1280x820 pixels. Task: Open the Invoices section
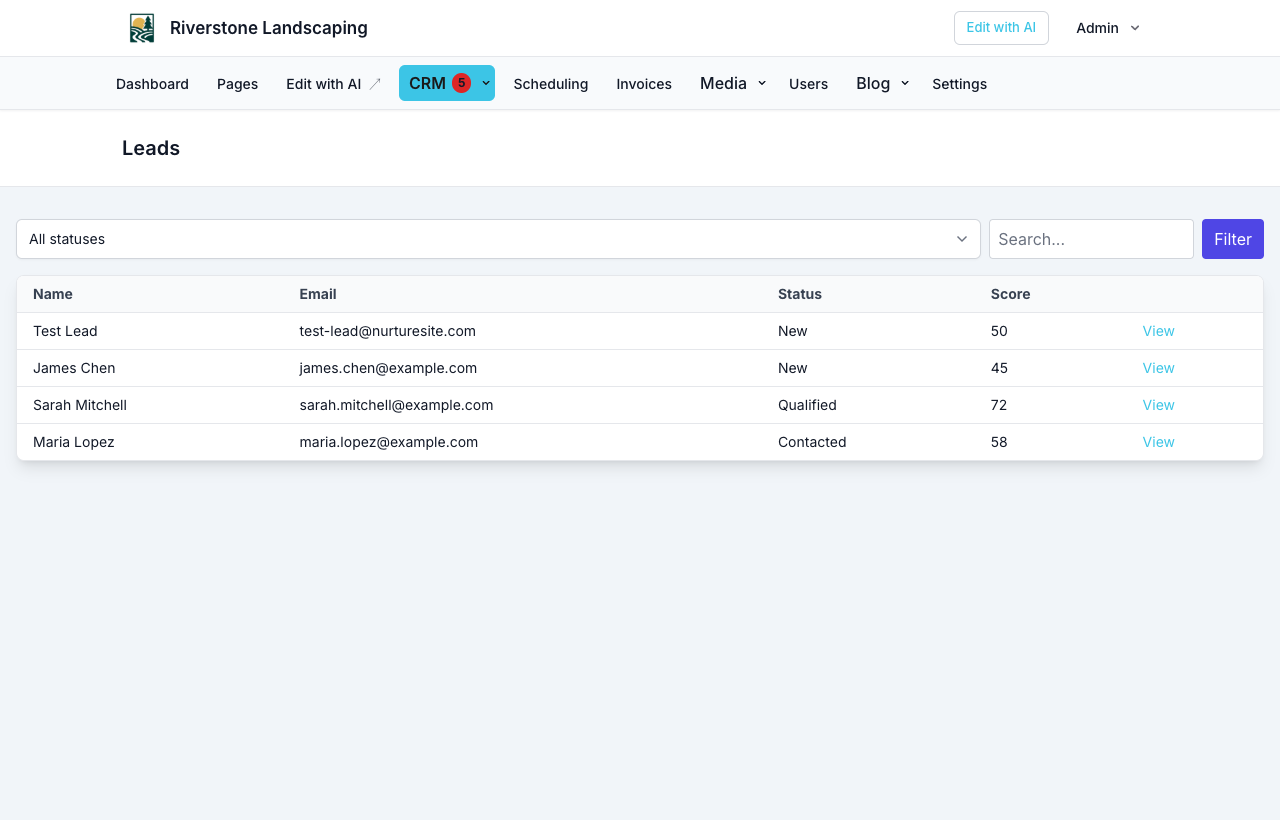pyautogui.click(x=644, y=84)
